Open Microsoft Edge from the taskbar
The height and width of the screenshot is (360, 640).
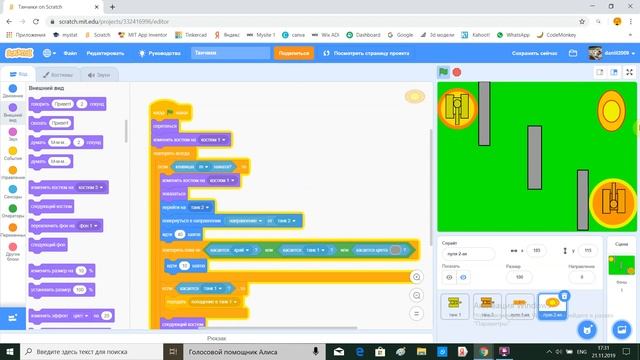pyautogui.click(x=360, y=351)
